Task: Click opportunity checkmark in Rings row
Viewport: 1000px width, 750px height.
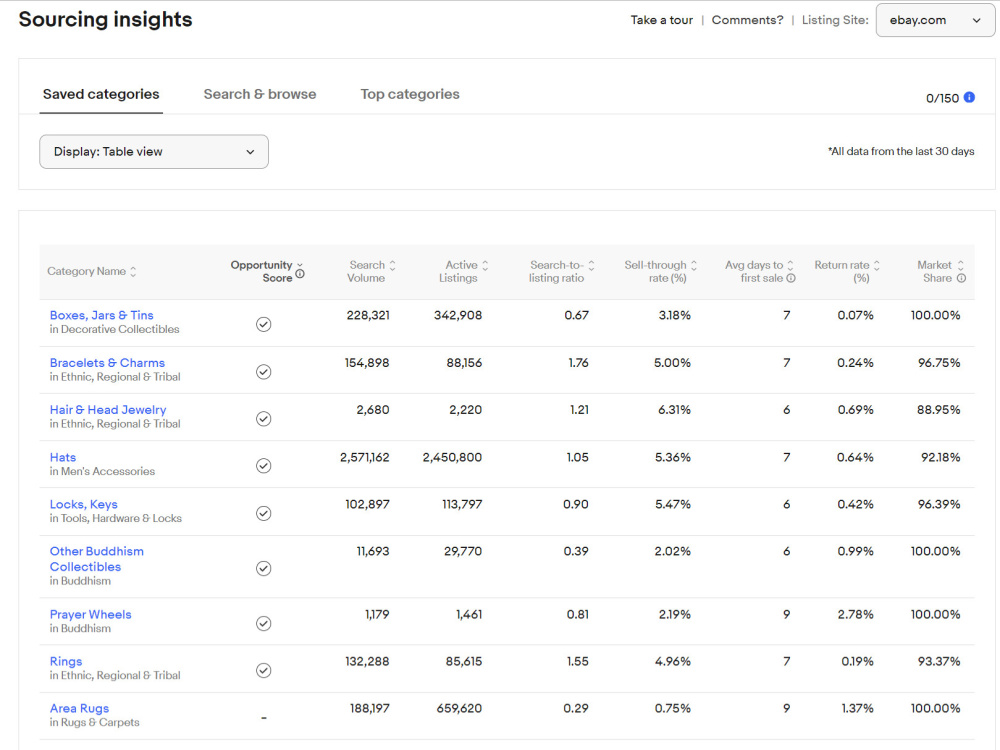Action: pyautogui.click(x=263, y=670)
